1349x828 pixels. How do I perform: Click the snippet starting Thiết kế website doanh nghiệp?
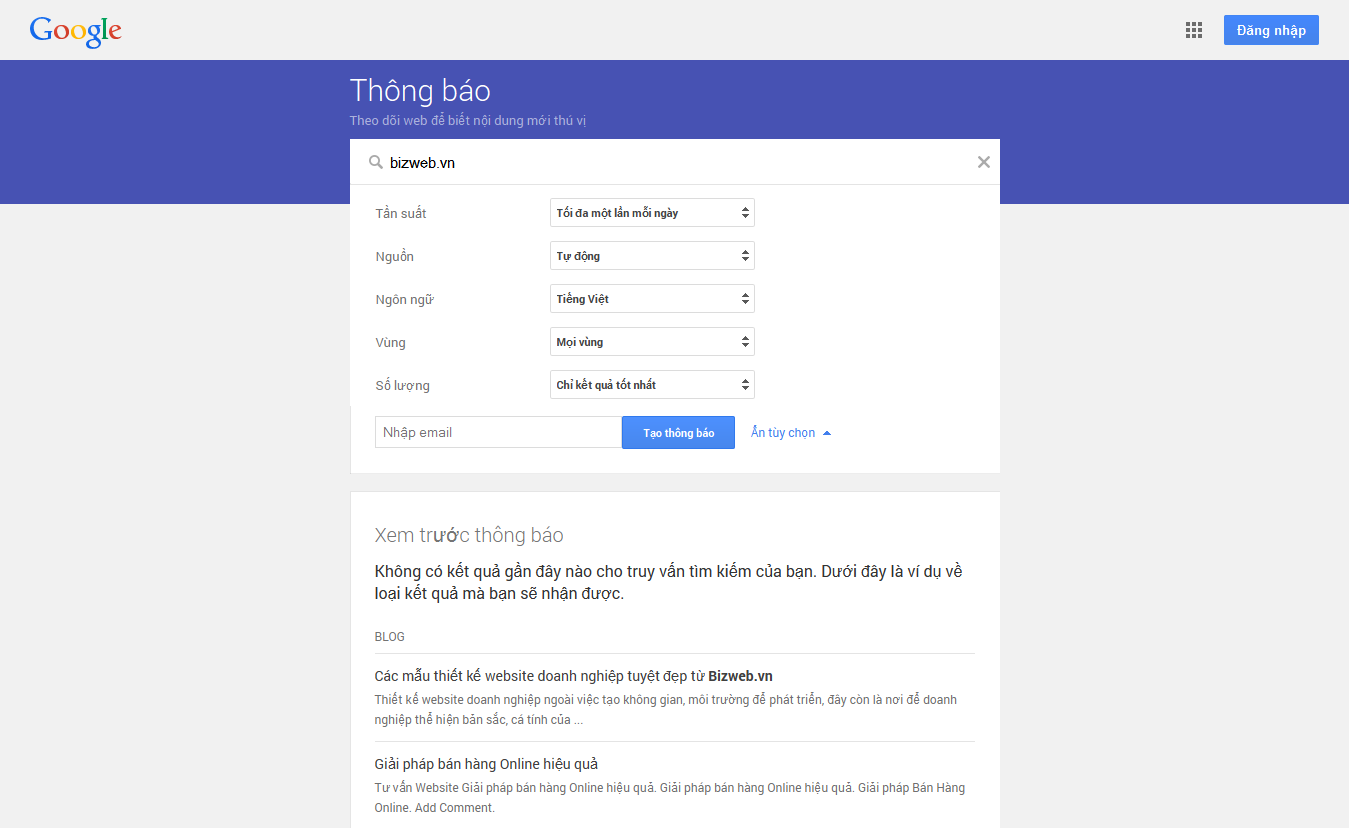(x=666, y=709)
